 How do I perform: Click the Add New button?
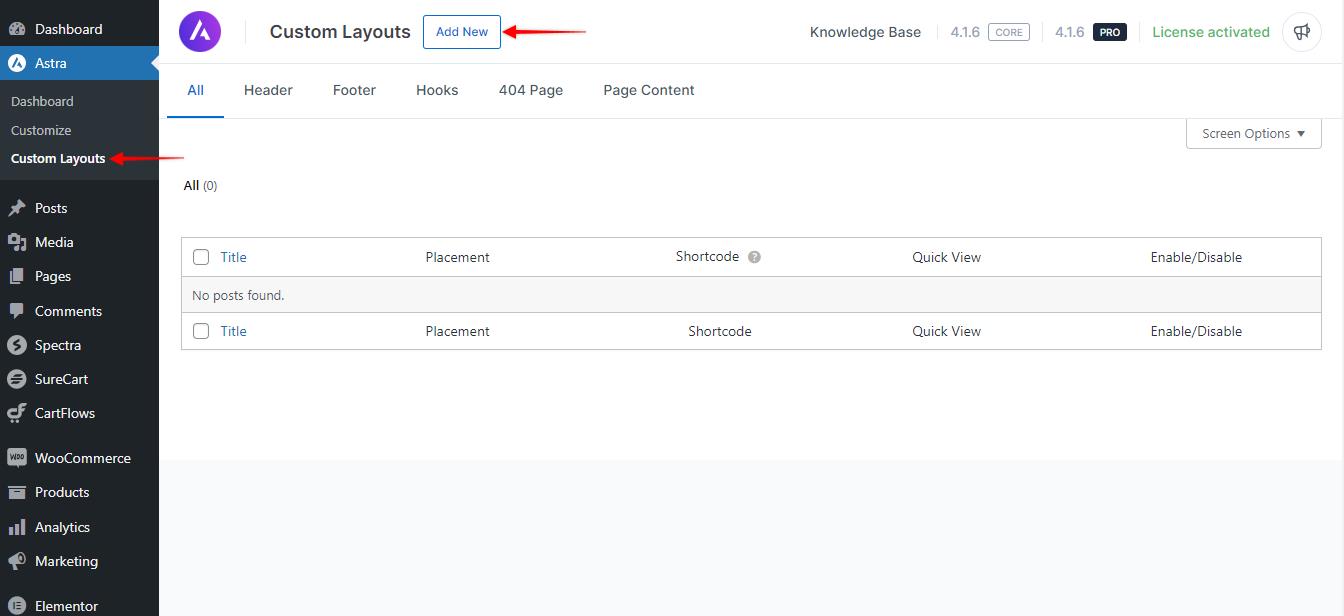point(462,32)
